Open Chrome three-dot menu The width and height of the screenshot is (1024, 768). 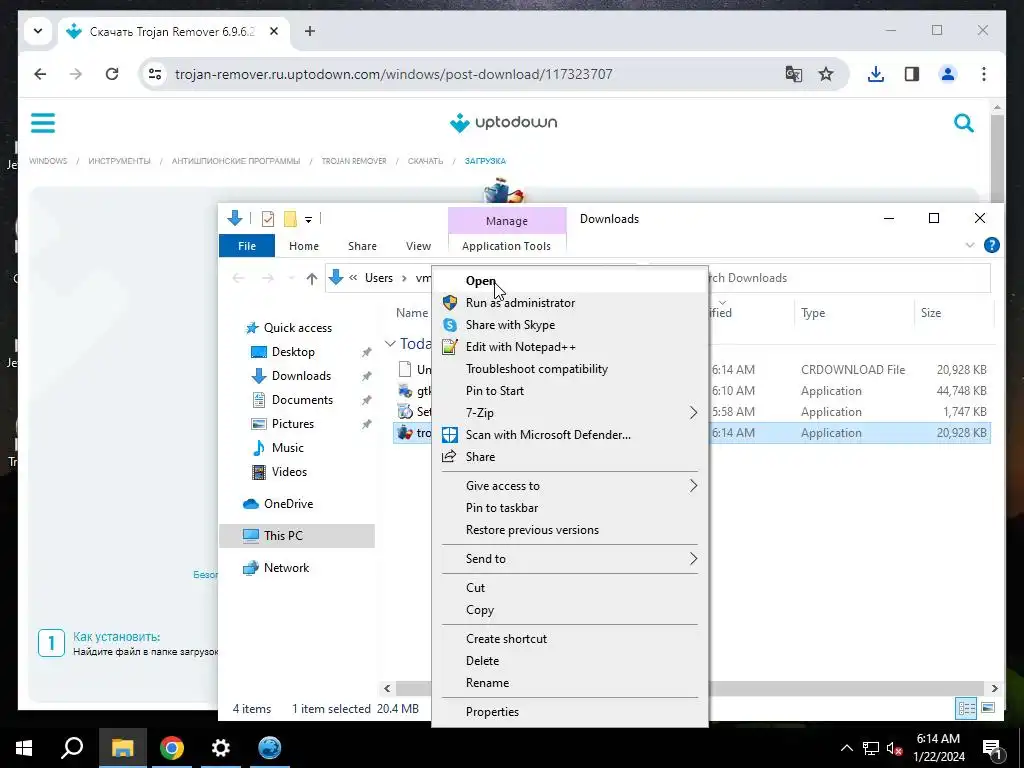[x=984, y=74]
